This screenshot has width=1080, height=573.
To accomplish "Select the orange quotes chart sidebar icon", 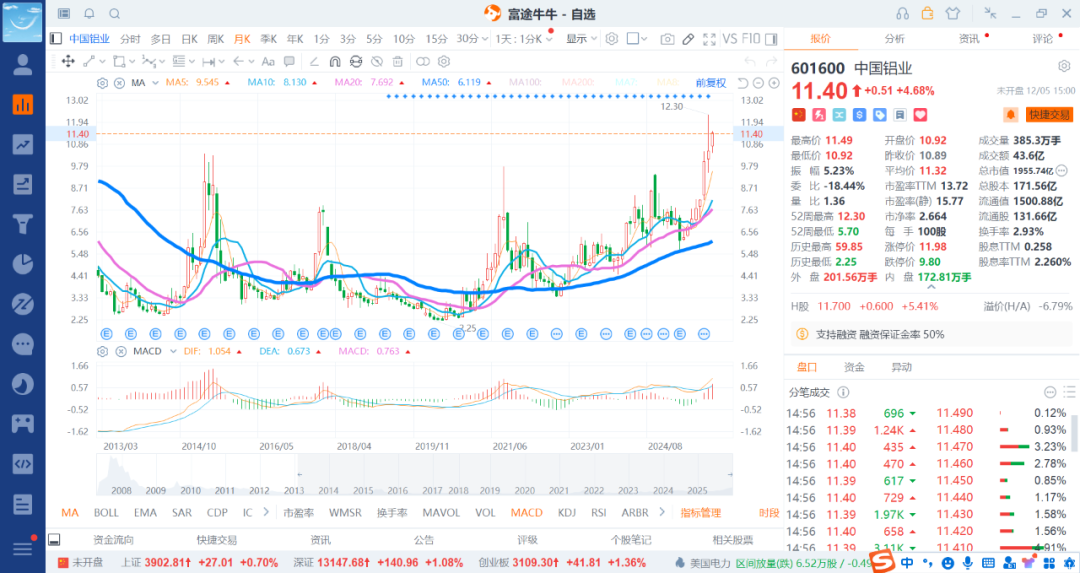I will point(23,105).
